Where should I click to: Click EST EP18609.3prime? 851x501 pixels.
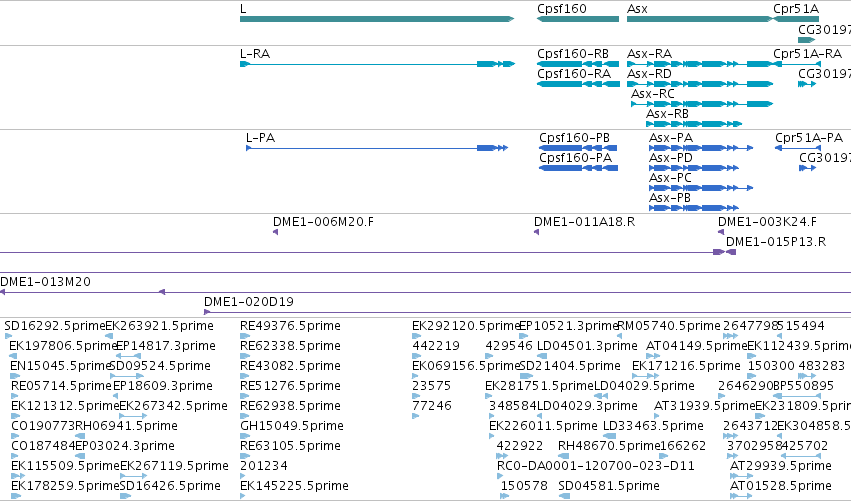click(x=163, y=386)
